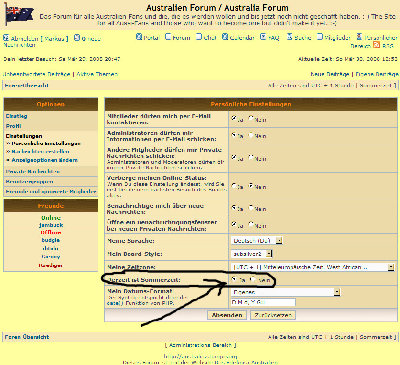Click the Portal icon in navigation
This screenshot has height=365, width=400.
click(139, 37)
